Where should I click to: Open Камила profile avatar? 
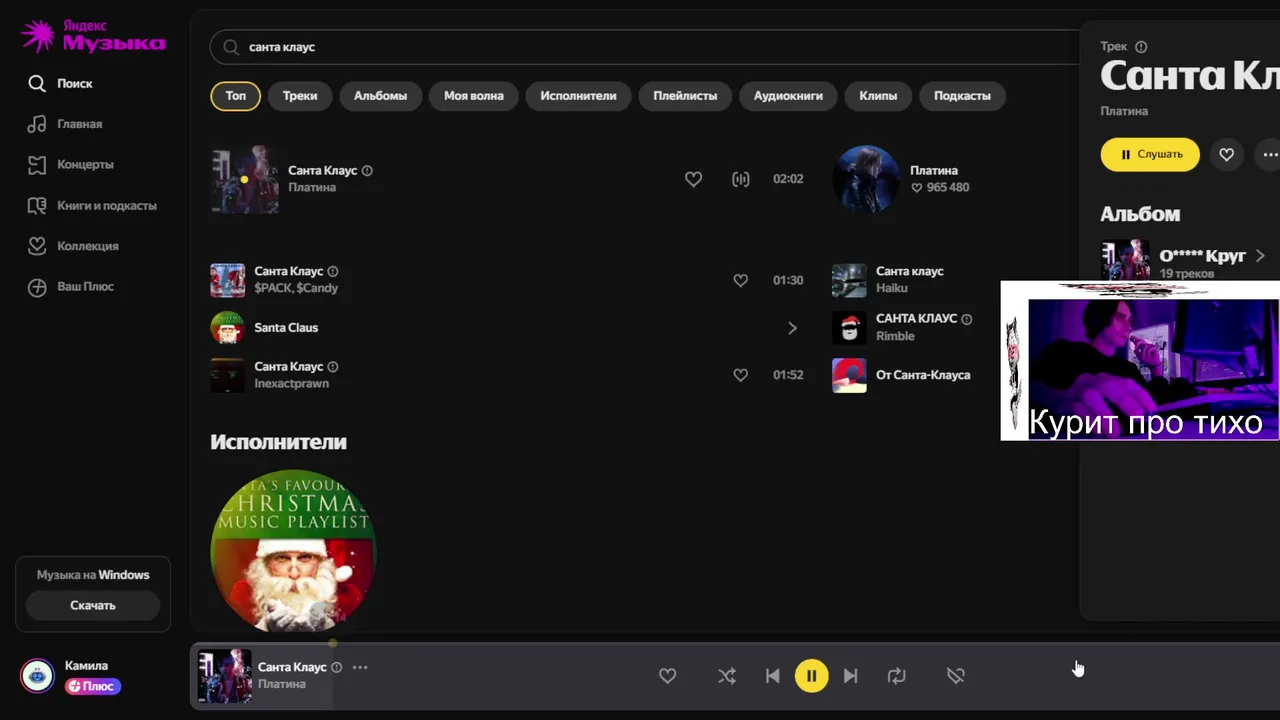(38, 677)
